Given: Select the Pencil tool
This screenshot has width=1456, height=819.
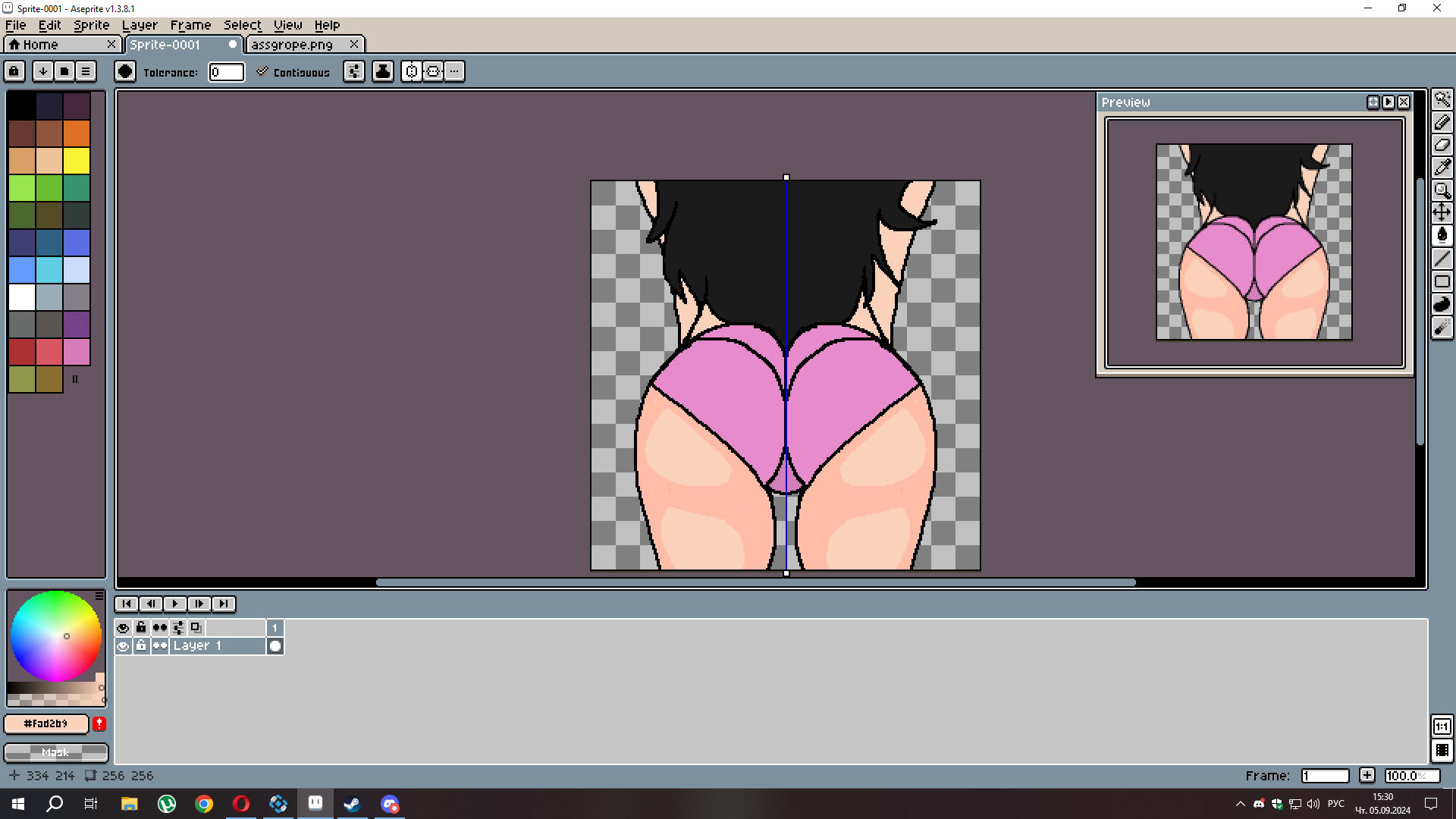Looking at the screenshot, I should [1442, 122].
